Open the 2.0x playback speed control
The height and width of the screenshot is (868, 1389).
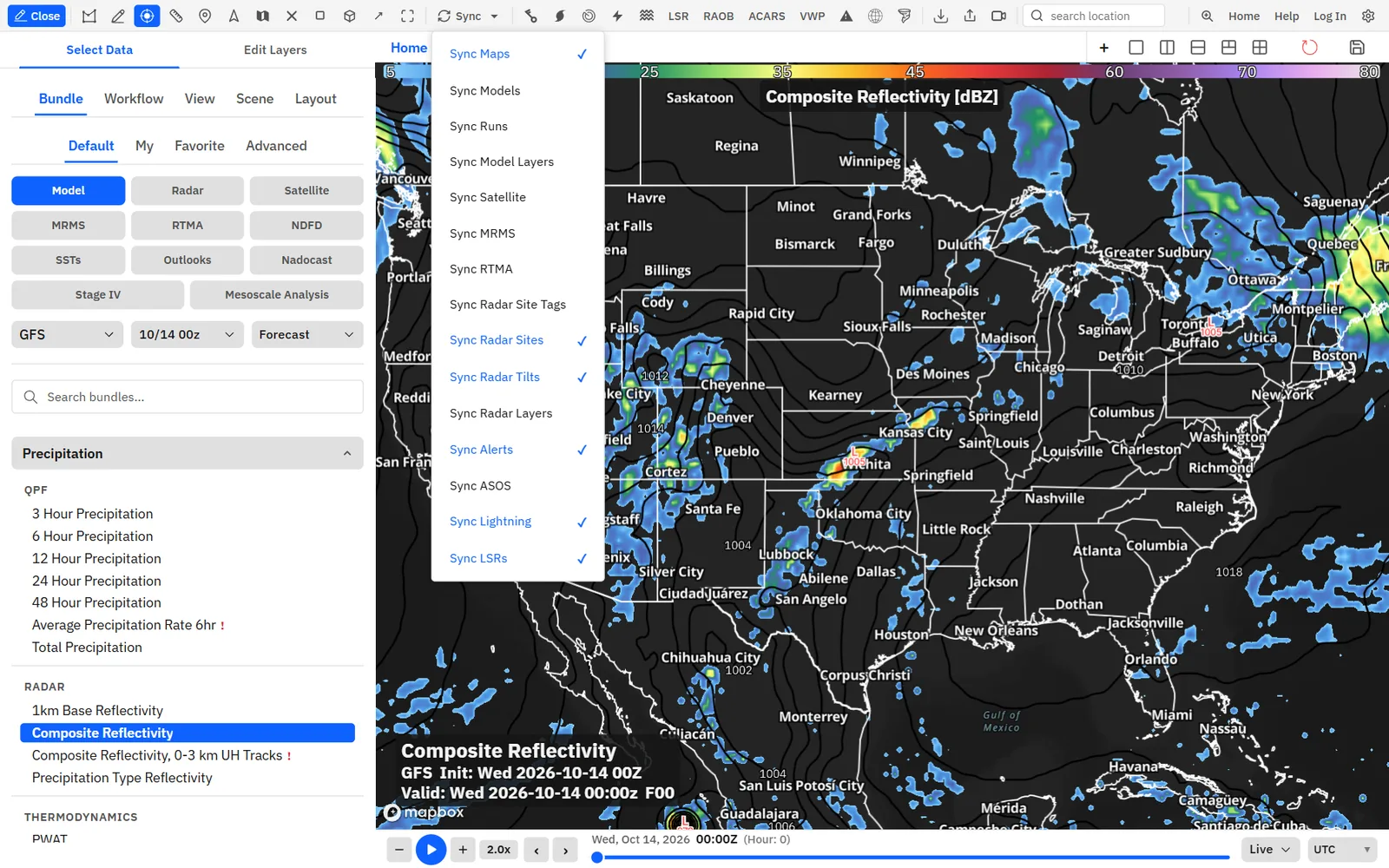[x=499, y=850]
